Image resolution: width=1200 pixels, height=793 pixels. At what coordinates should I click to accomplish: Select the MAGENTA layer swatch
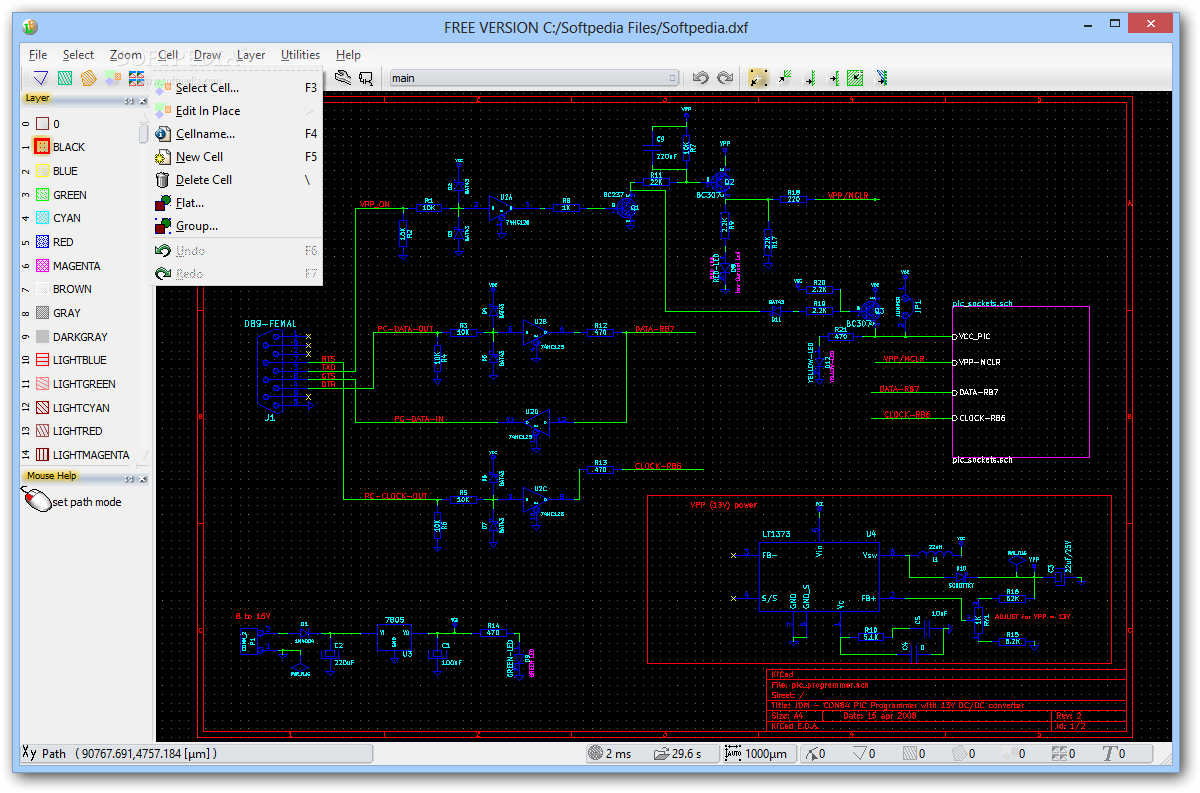42,266
